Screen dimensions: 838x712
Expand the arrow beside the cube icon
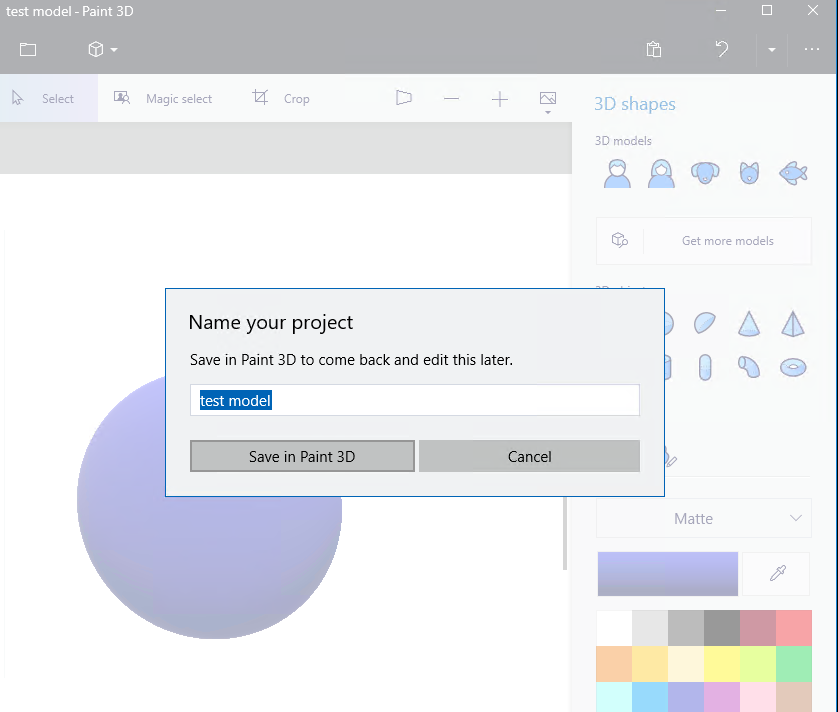tap(114, 50)
